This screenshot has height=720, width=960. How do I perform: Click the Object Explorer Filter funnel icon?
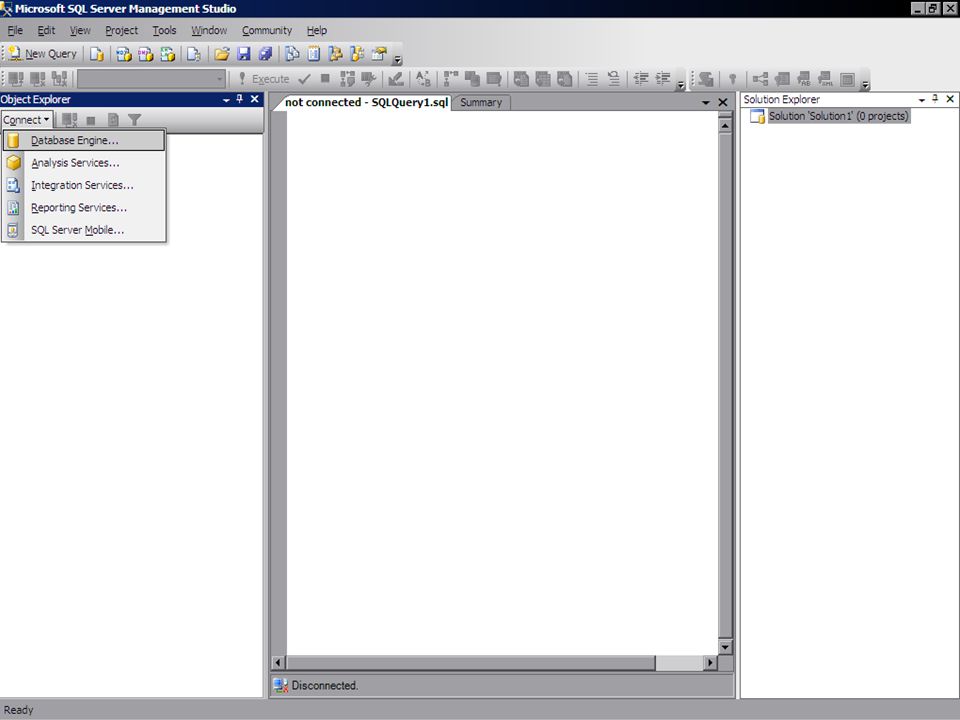click(134, 120)
